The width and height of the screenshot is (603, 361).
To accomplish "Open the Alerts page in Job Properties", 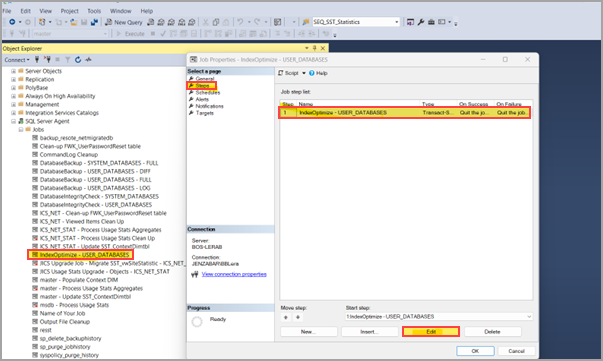I will (202, 99).
